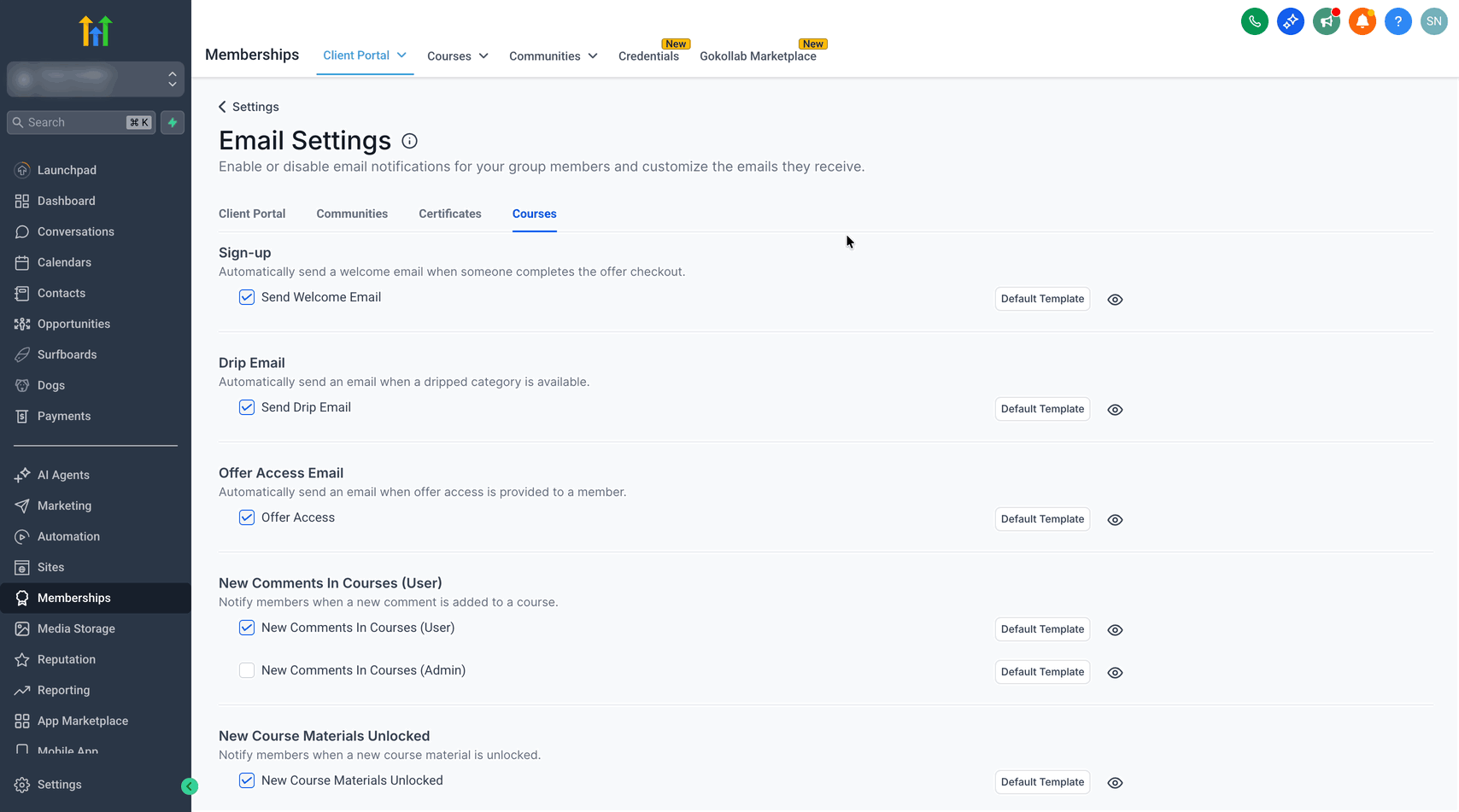Viewport: 1459px width, 812px height.
Task: Switch to the Communities settings tab
Action: (352, 213)
